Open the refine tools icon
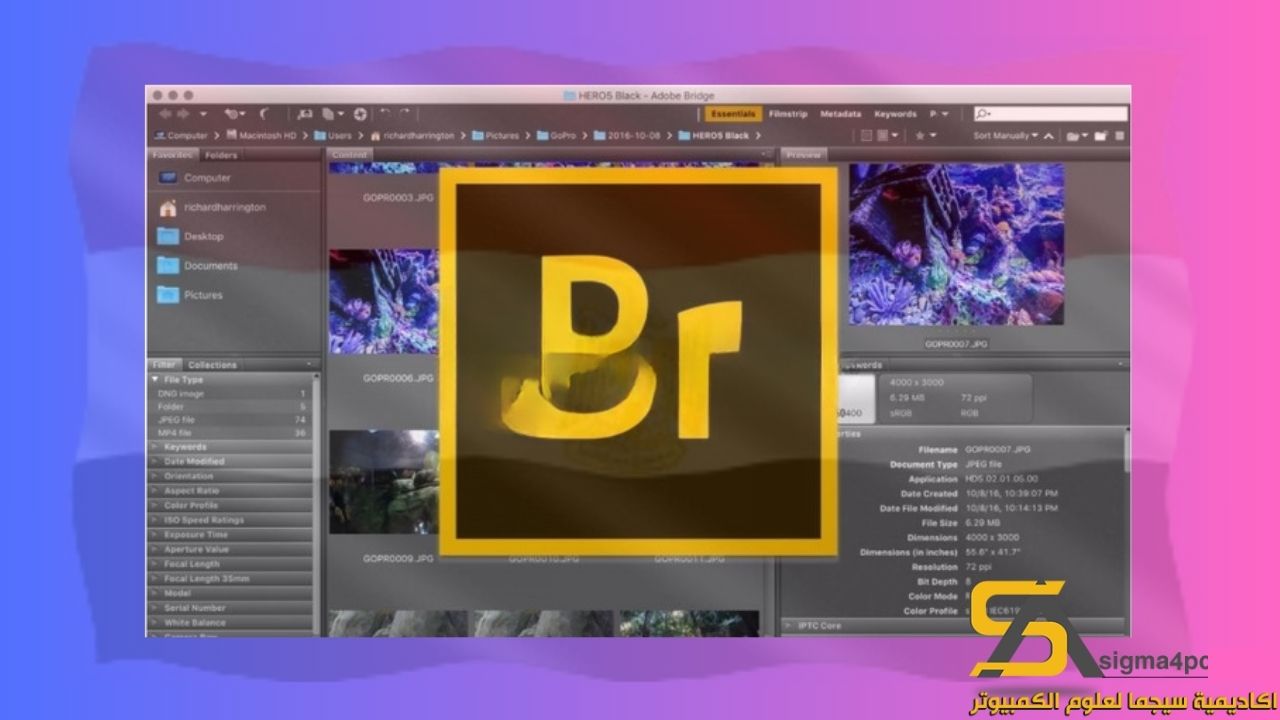Viewport: 1280px width, 720px height. (334, 114)
